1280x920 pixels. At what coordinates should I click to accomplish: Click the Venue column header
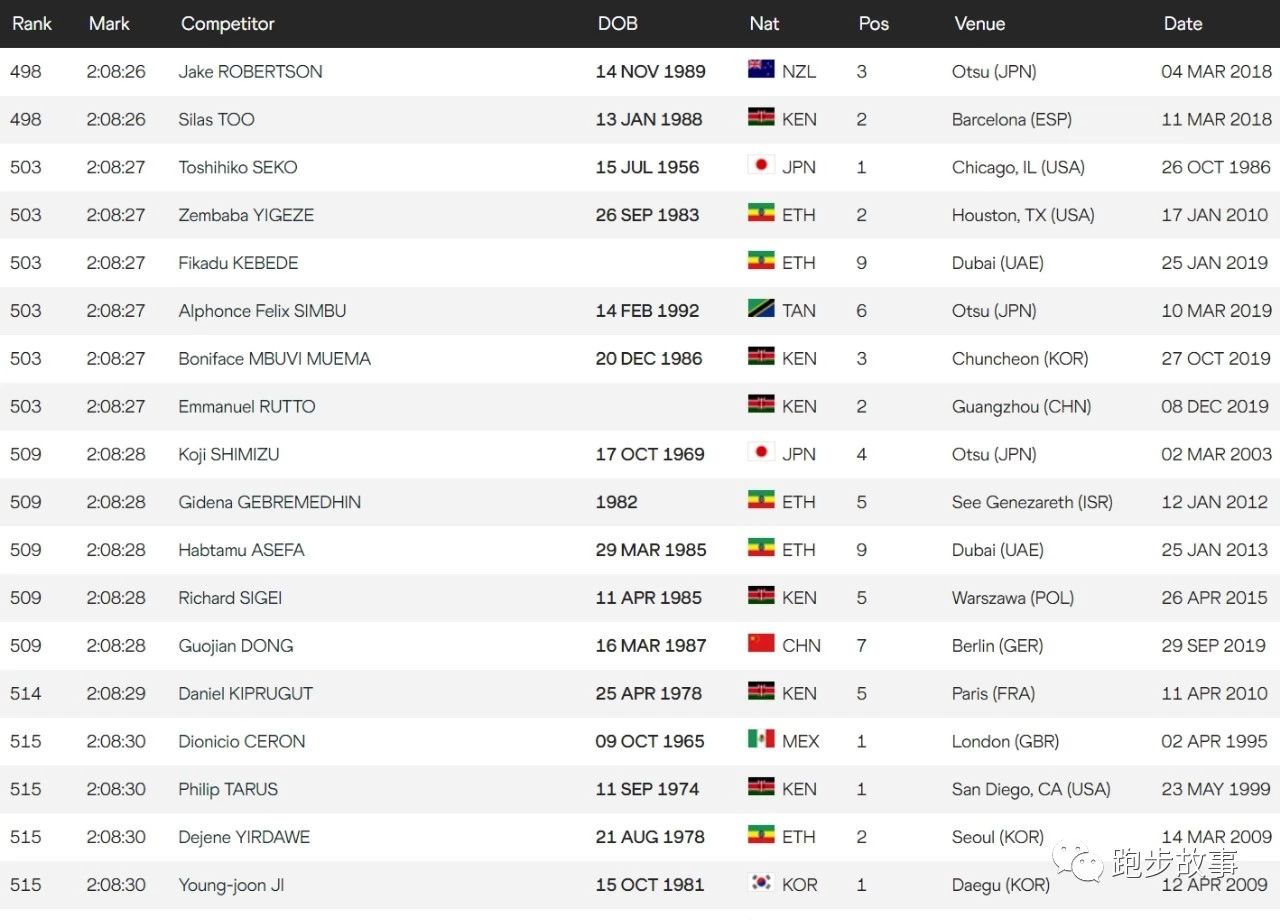979,24
